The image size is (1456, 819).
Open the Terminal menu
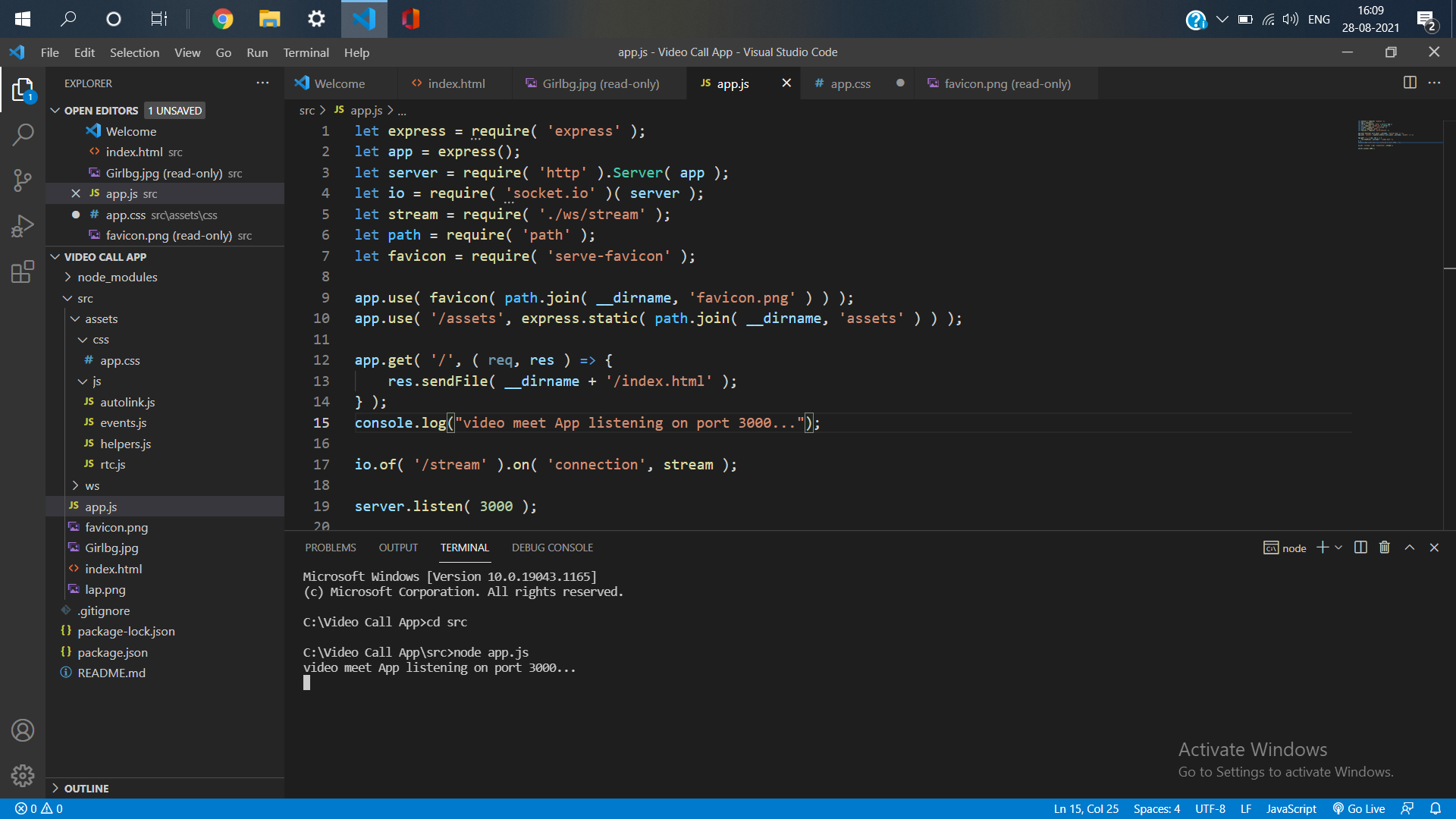[306, 52]
